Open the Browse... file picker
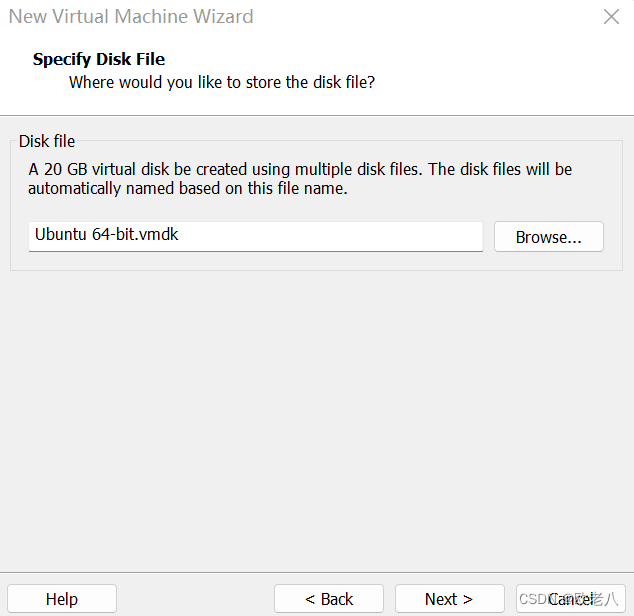The height and width of the screenshot is (616, 634). click(x=549, y=237)
